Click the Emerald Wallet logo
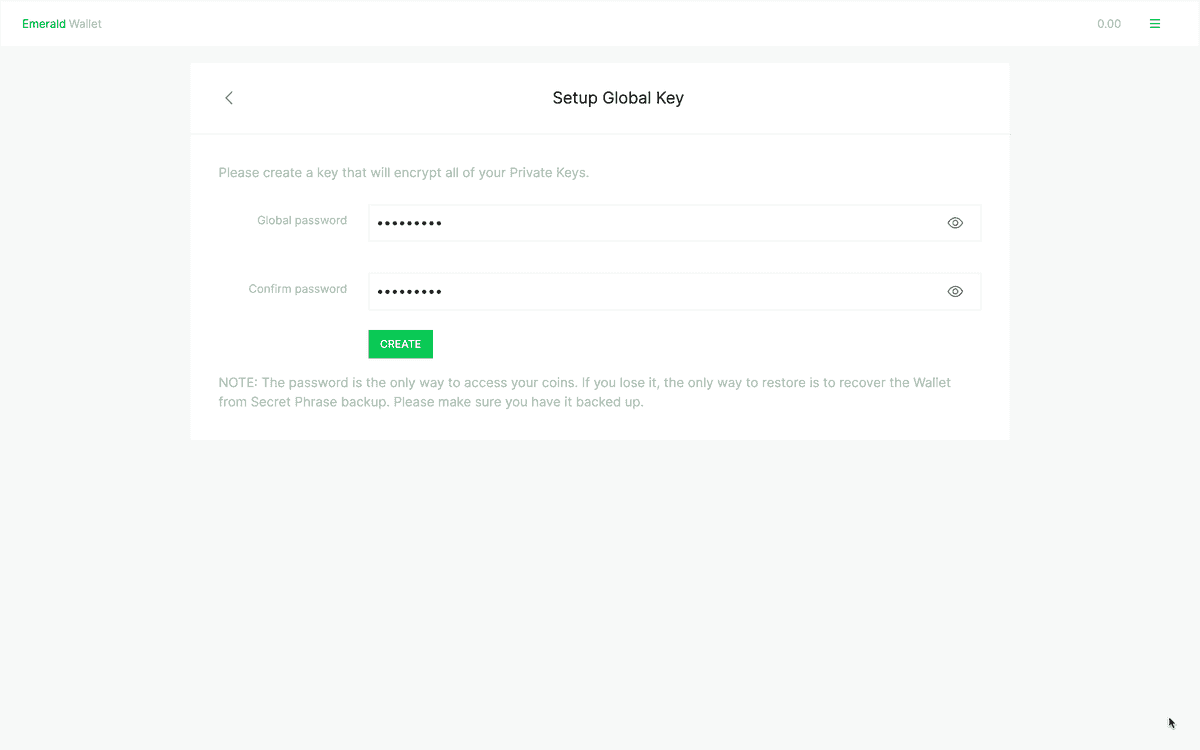Screen dimensions: 1200x750 pos(62,24)
